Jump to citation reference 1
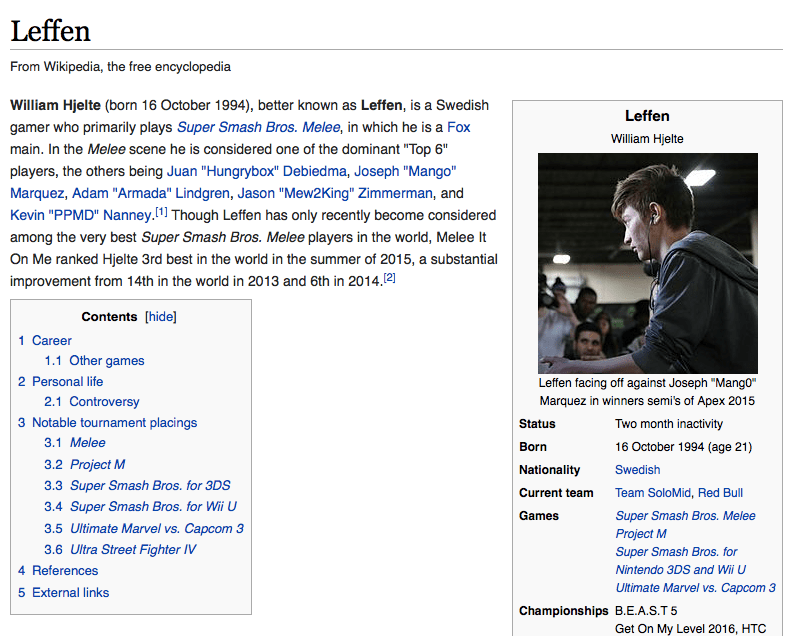 tap(160, 212)
